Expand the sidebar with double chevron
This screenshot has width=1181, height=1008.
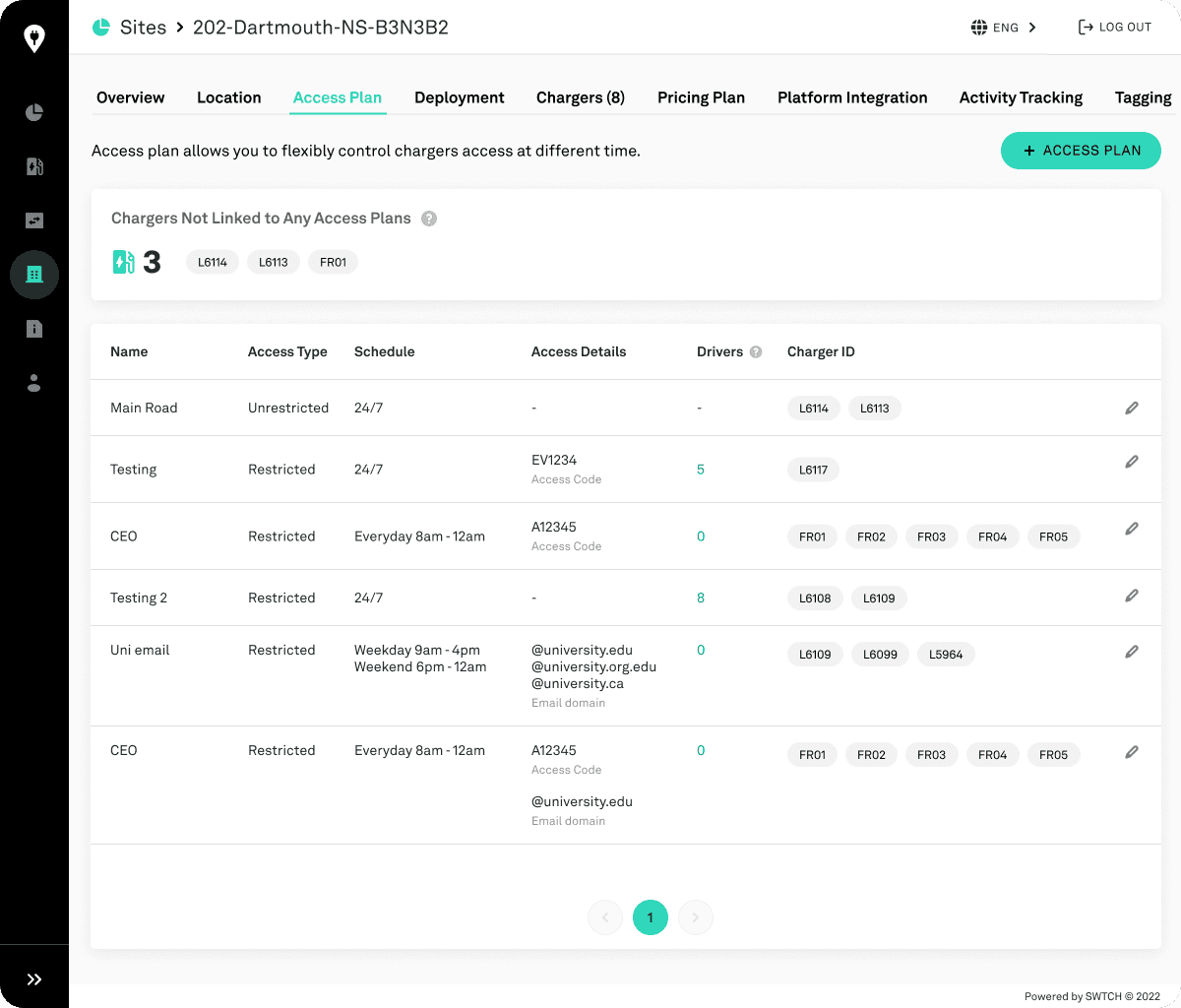34,979
